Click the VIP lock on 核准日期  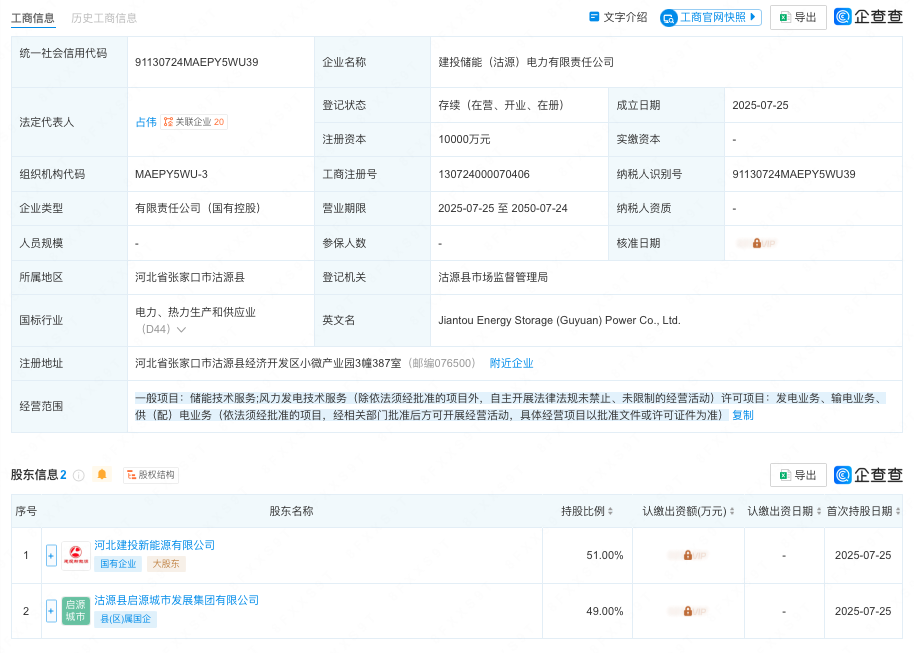click(756, 243)
